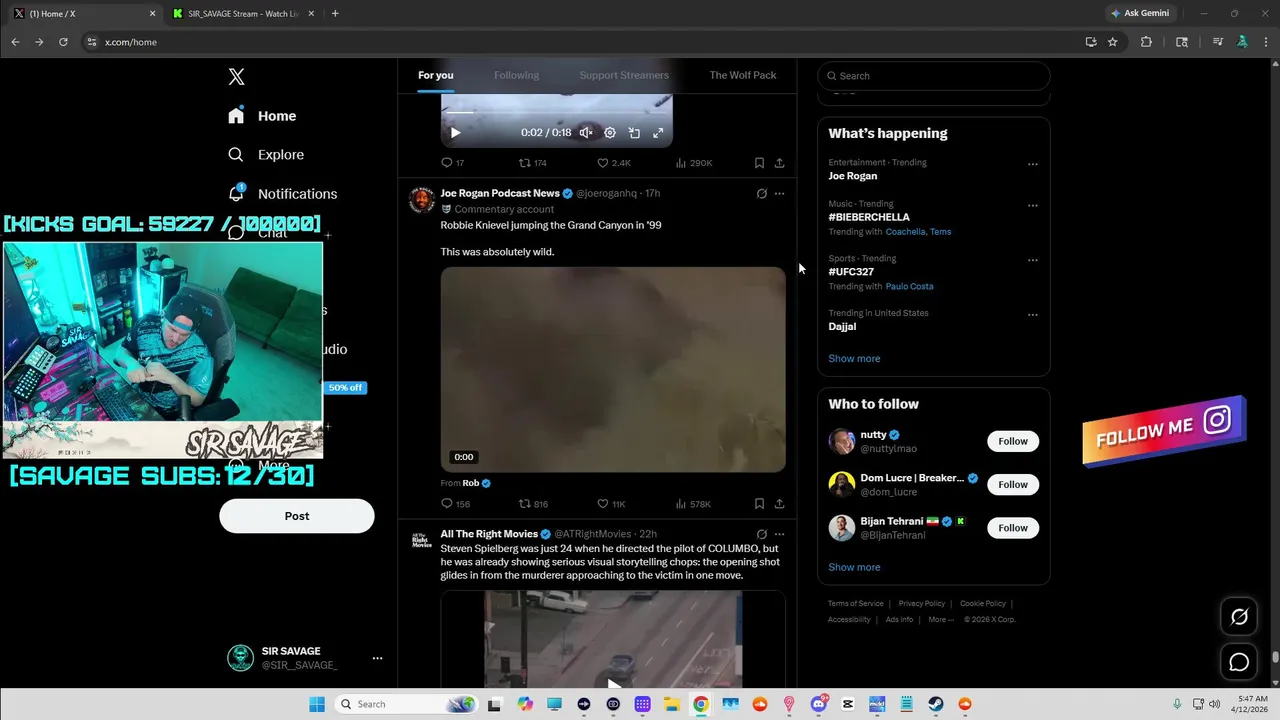Open the #UFC327 trending topic
This screenshot has width=1280, height=720.
(x=851, y=272)
